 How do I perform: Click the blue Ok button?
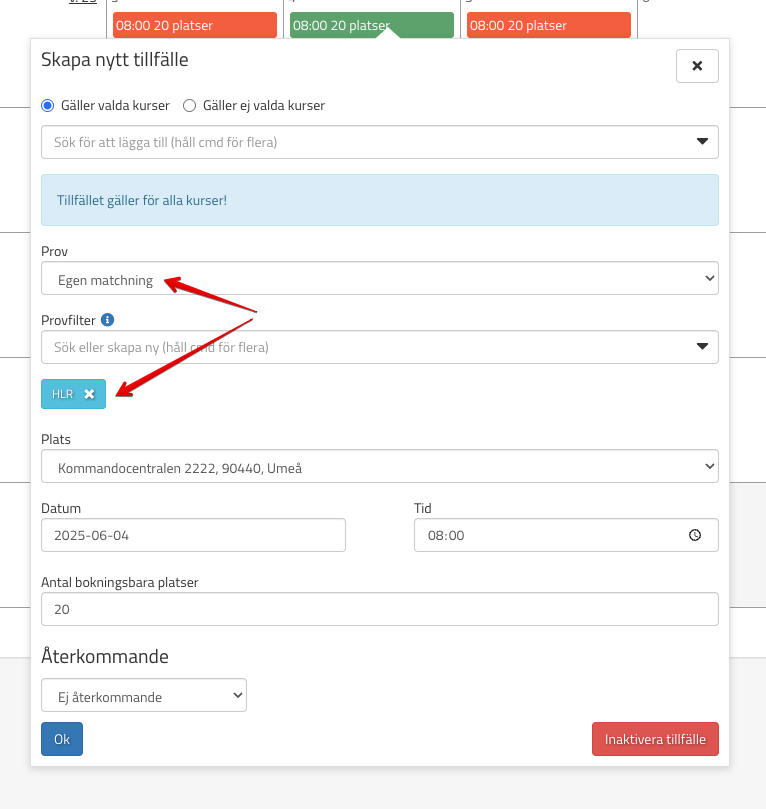pyautogui.click(x=62, y=739)
